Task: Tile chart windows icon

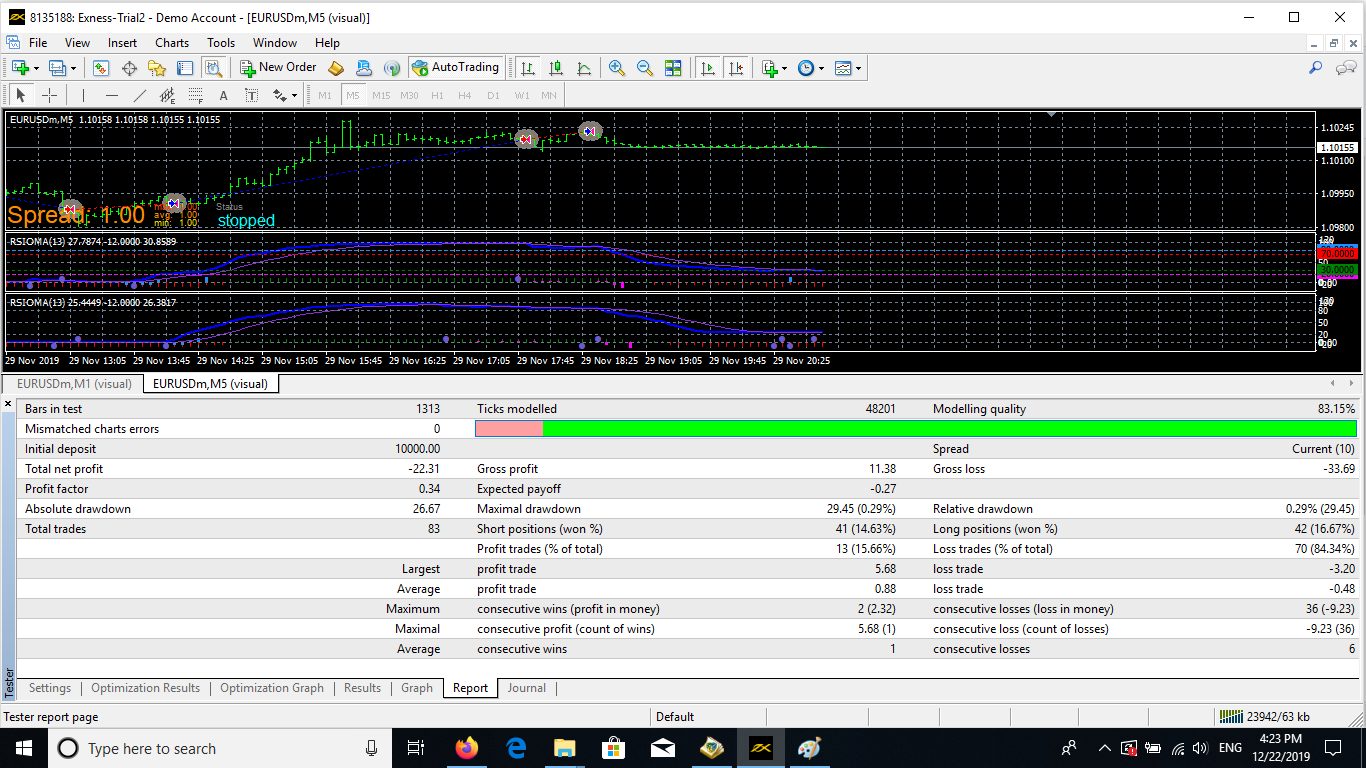Action: point(673,68)
